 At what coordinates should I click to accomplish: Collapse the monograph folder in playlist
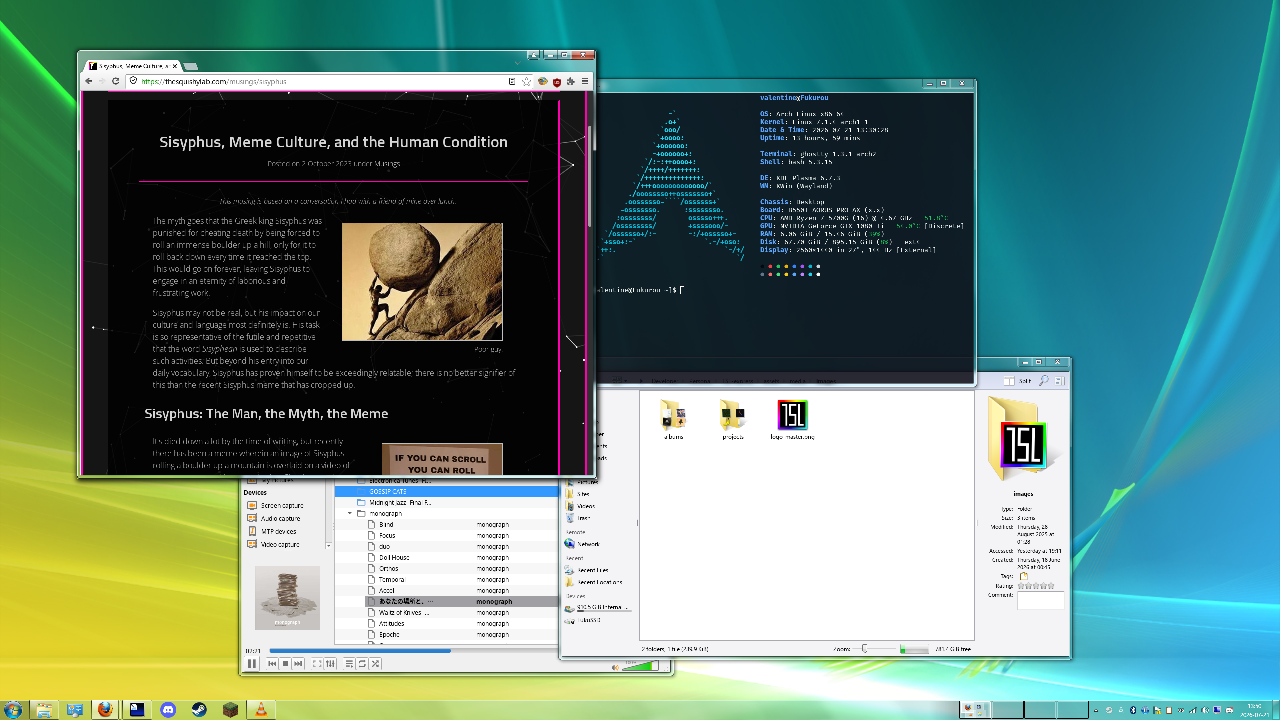(350, 513)
